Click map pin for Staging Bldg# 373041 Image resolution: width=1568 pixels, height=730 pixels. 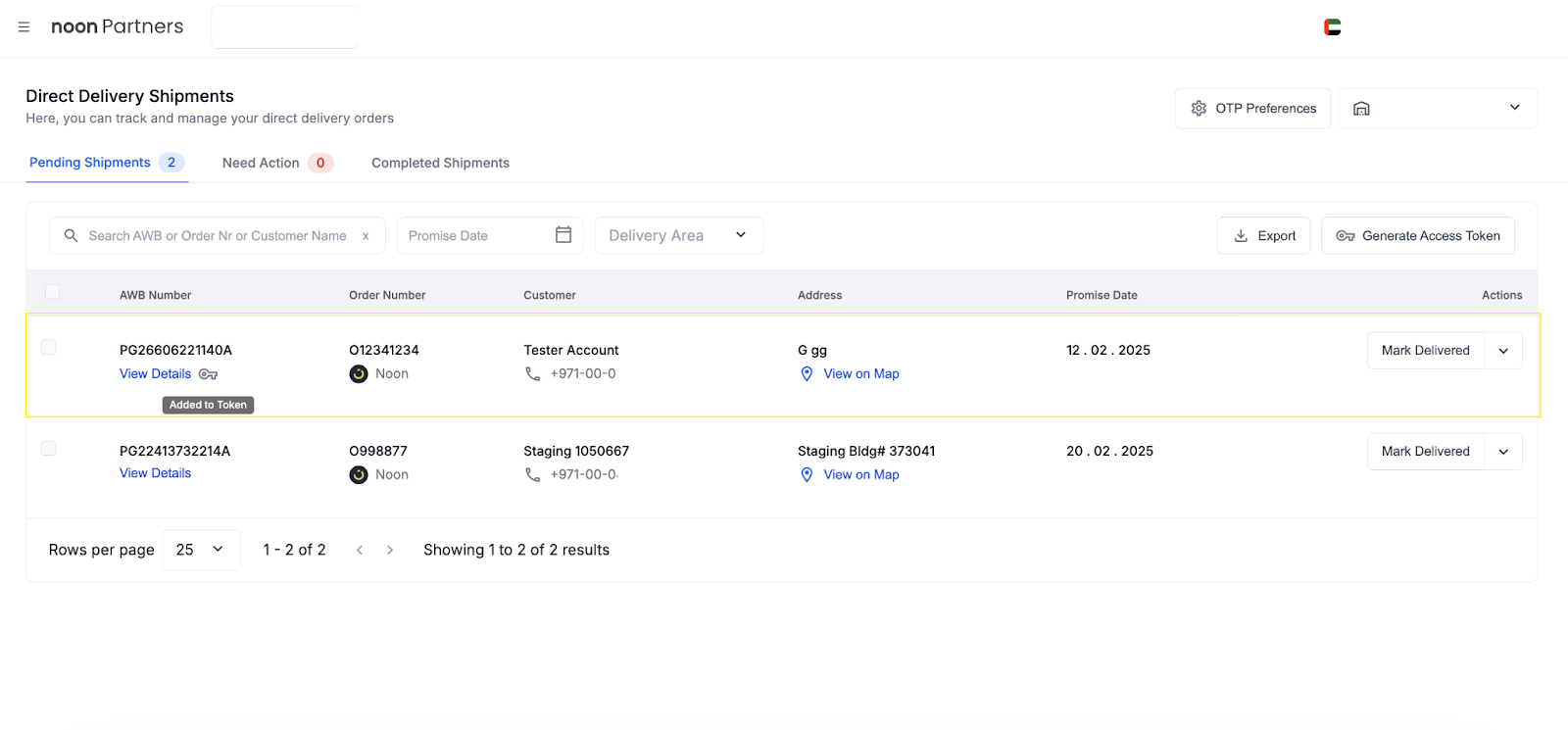pyautogui.click(x=807, y=475)
